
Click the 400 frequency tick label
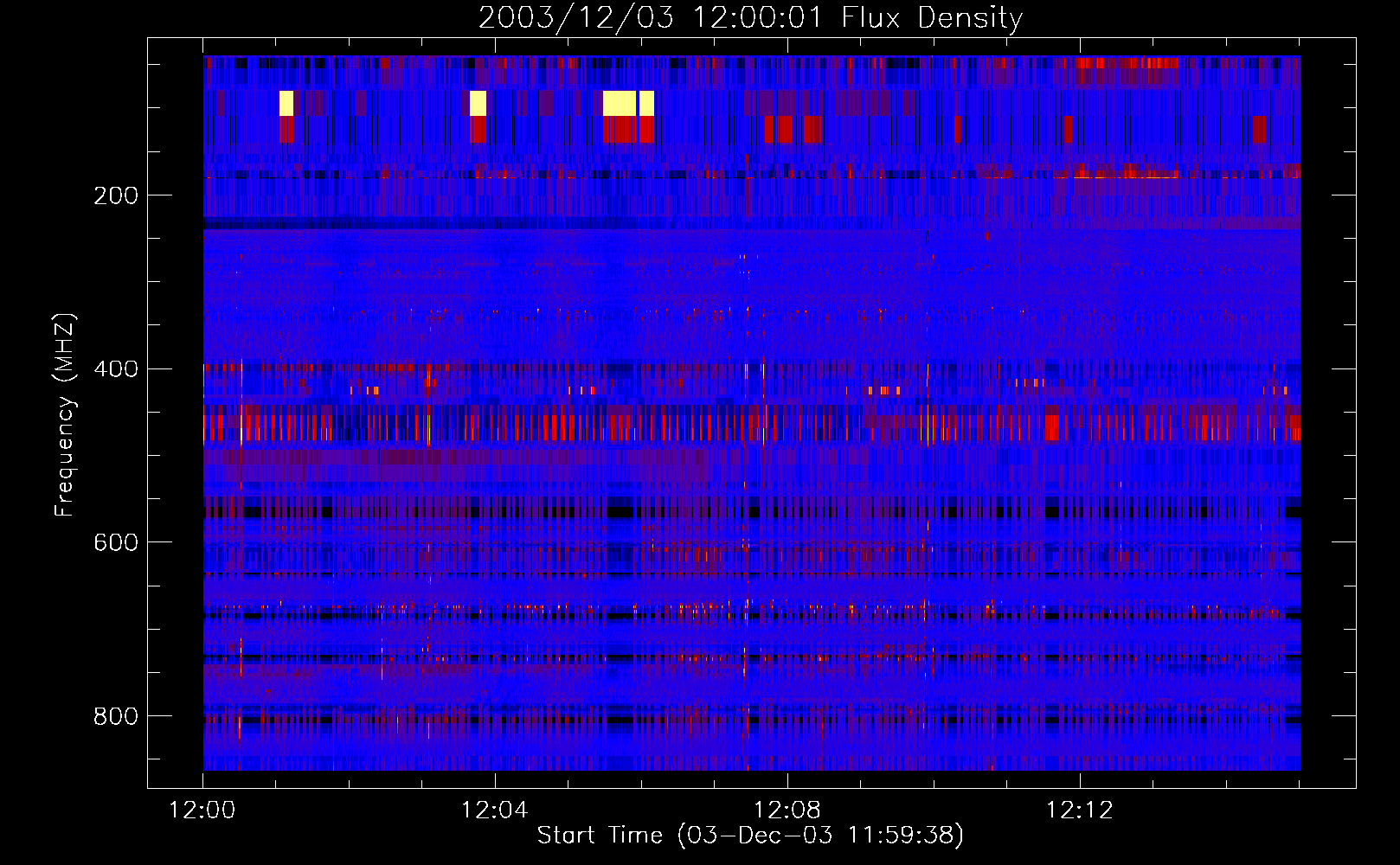coord(116,369)
